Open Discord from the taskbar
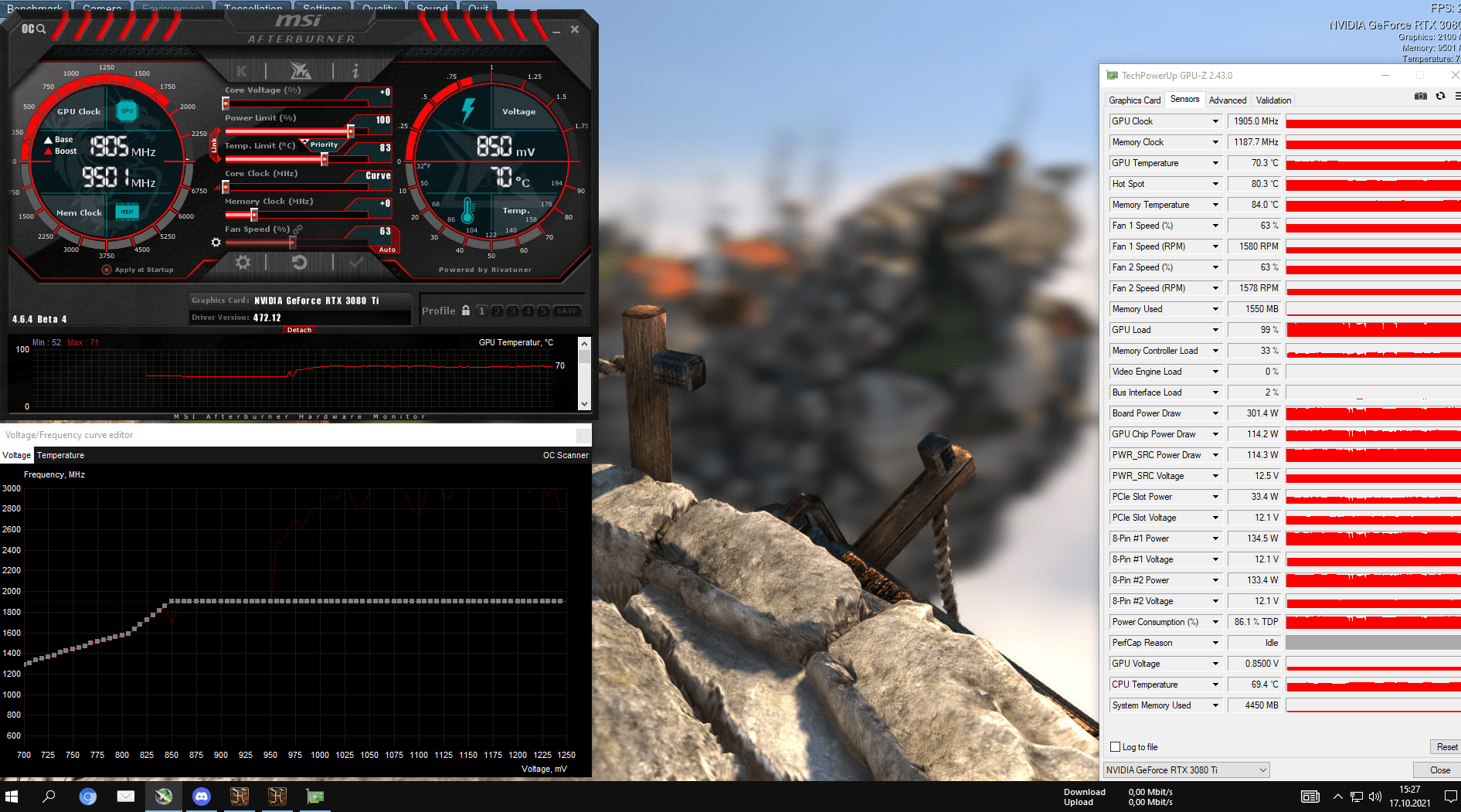Screen dimensions: 1461x812 click(x=202, y=796)
